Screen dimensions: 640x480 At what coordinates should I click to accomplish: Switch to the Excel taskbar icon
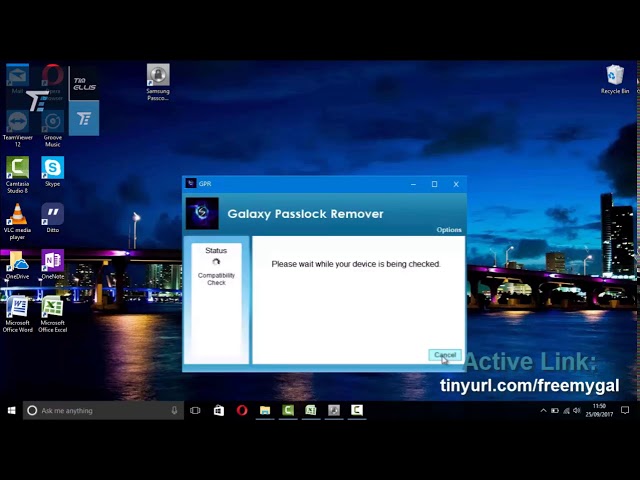311,410
